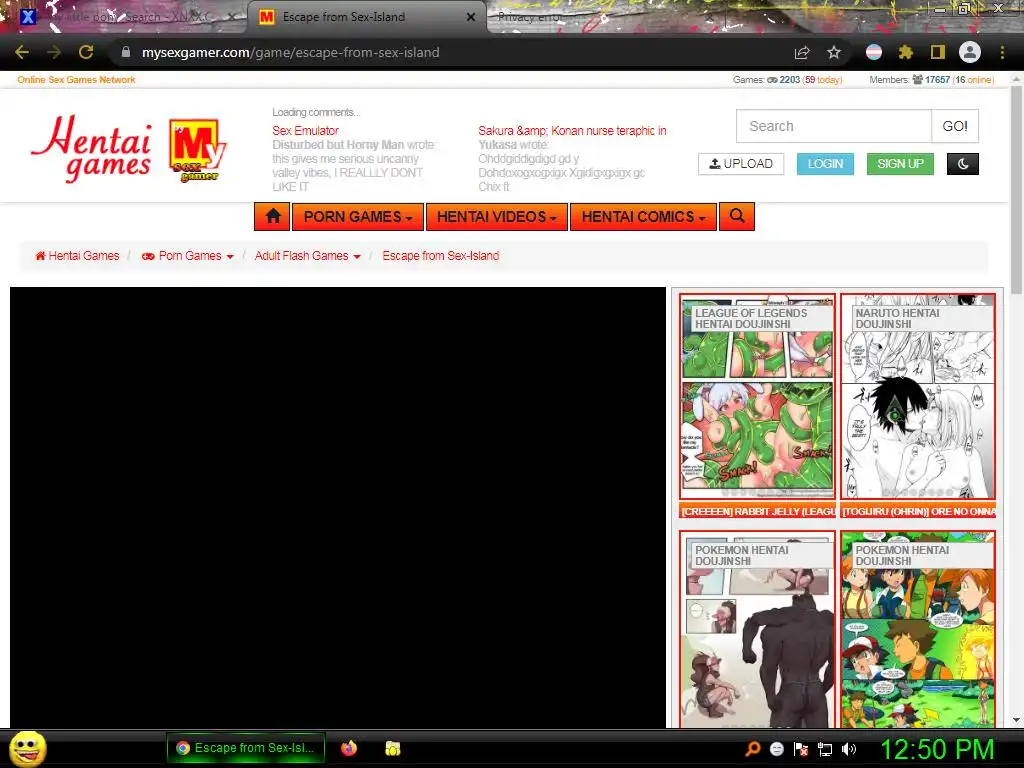Screen dimensions: 1024x768
Task: Launch Firefox from the taskbar
Action: click(x=349, y=748)
